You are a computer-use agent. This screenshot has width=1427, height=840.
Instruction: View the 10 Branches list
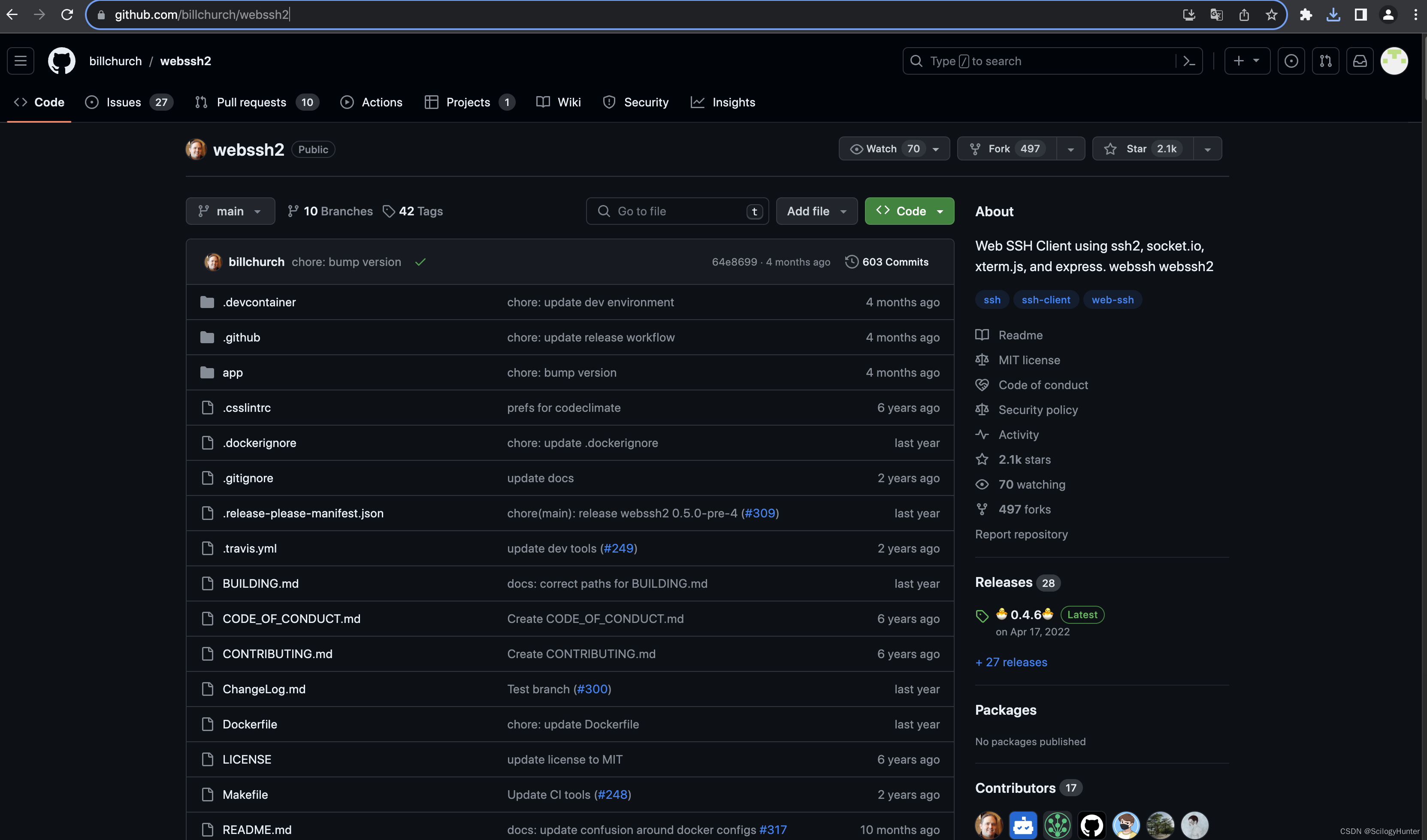[330, 211]
